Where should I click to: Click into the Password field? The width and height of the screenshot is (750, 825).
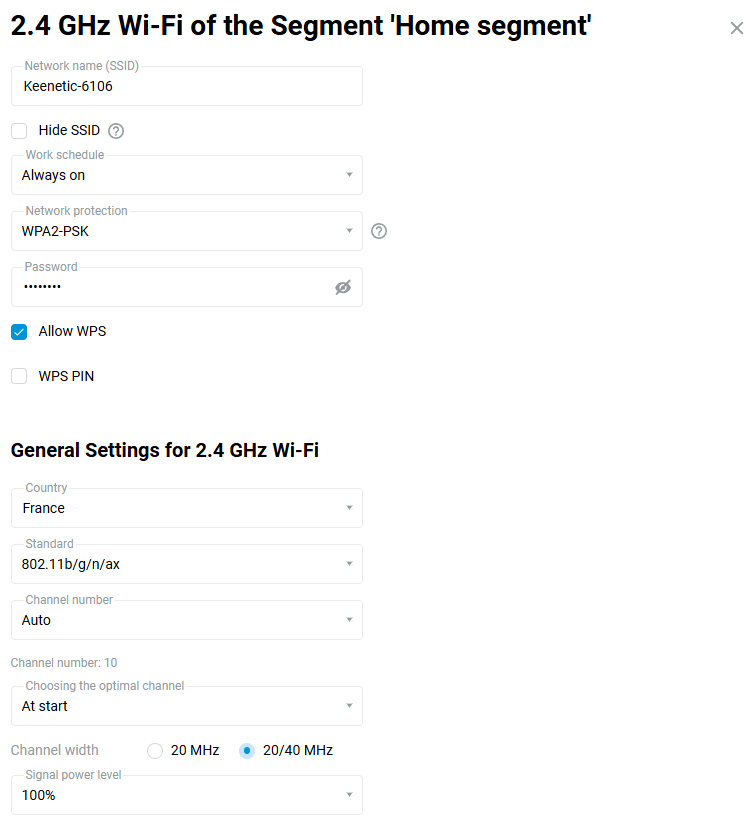coord(170,288)
